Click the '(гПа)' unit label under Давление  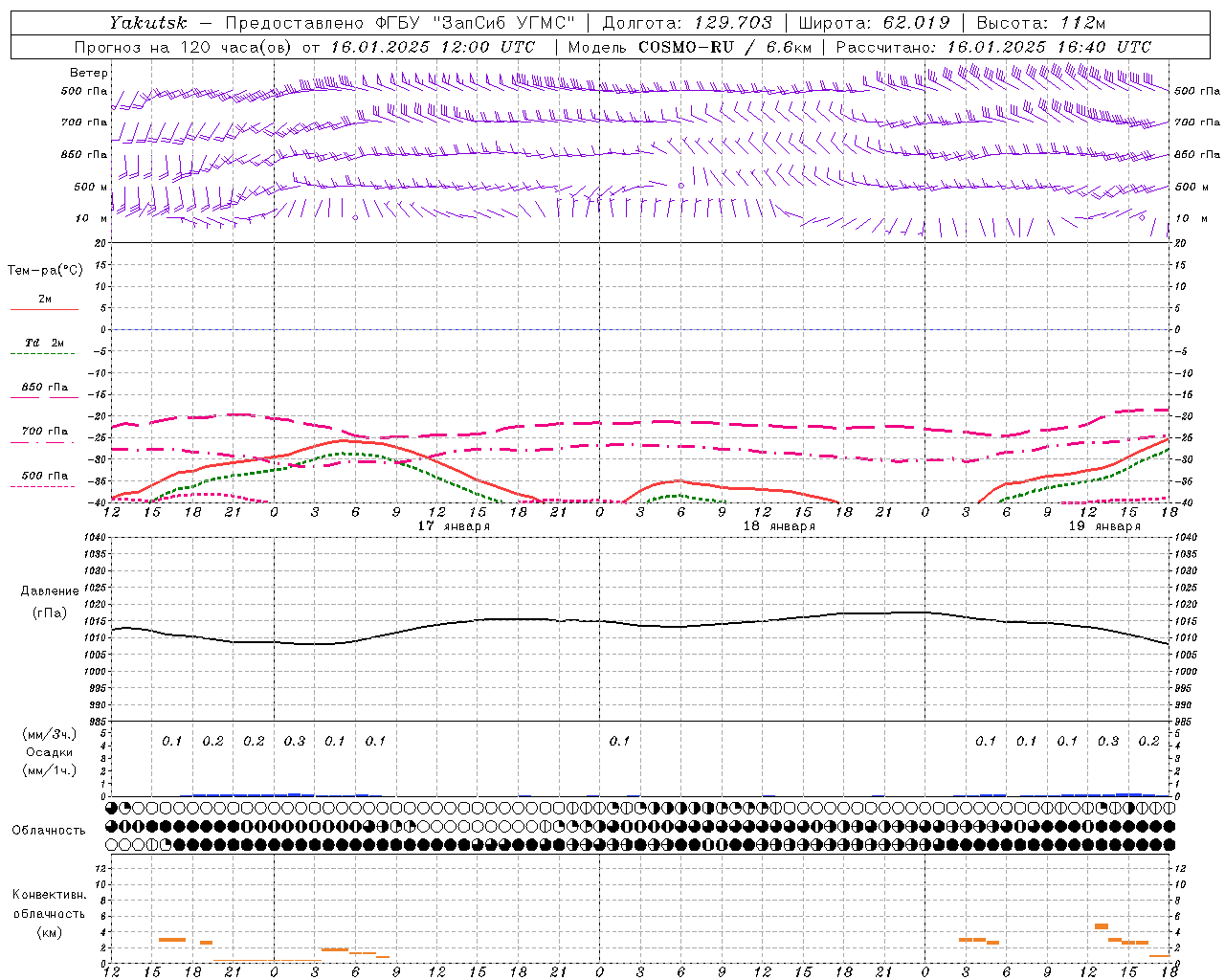pos(50,612)
